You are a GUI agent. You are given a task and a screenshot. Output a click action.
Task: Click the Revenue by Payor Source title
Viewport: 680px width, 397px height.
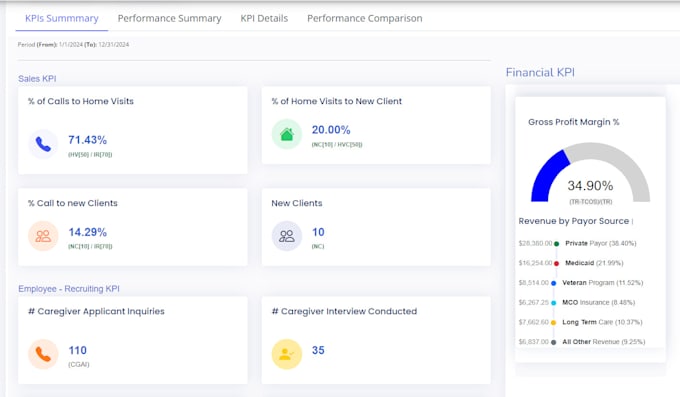click(x=573, y=221)
